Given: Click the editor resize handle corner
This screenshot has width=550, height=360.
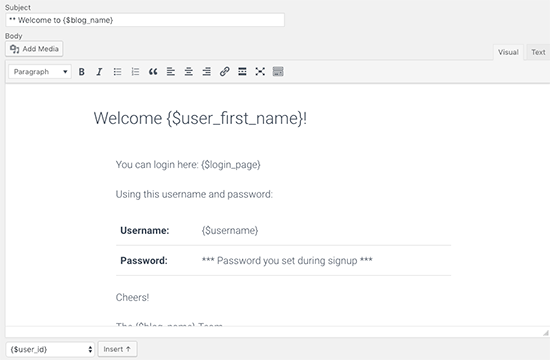Looking at the screenshot, I should 545,333.
